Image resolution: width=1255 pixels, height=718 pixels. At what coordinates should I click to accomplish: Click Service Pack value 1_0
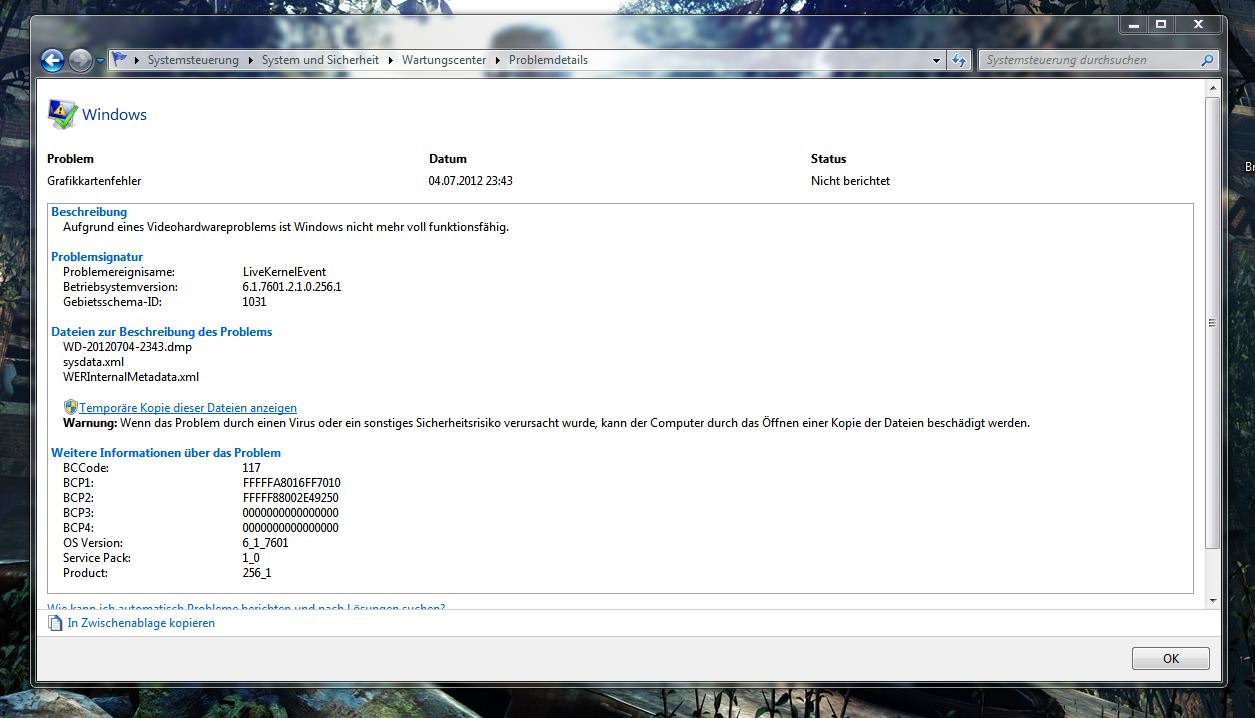[x=251, y=558]
